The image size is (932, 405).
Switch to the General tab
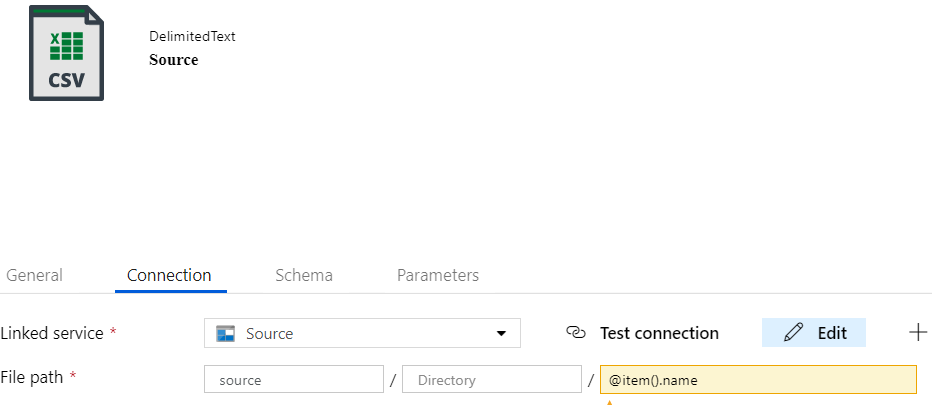34,275
